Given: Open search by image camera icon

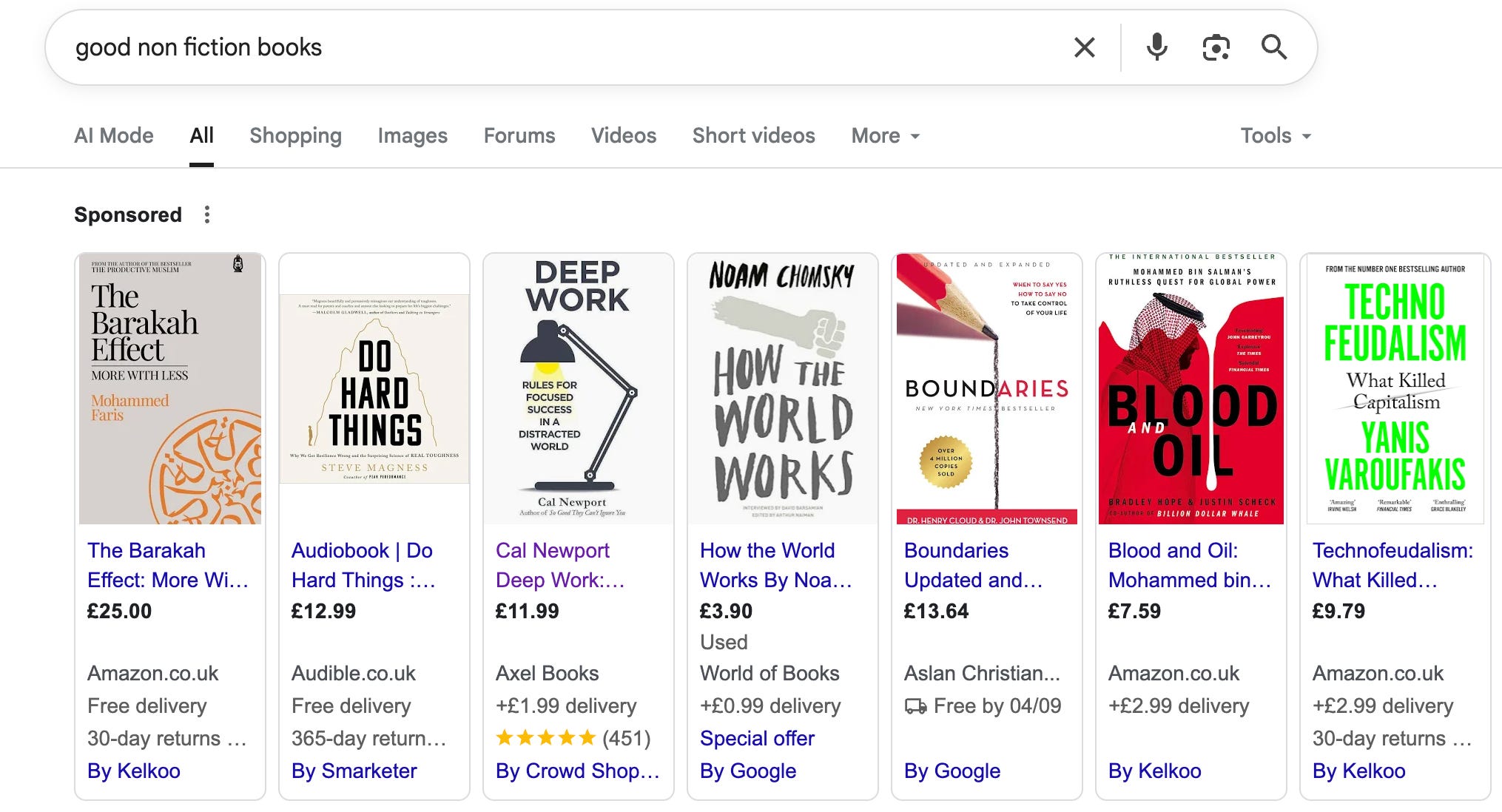Looking at the screenshot, I should (x=1216, y=47).
